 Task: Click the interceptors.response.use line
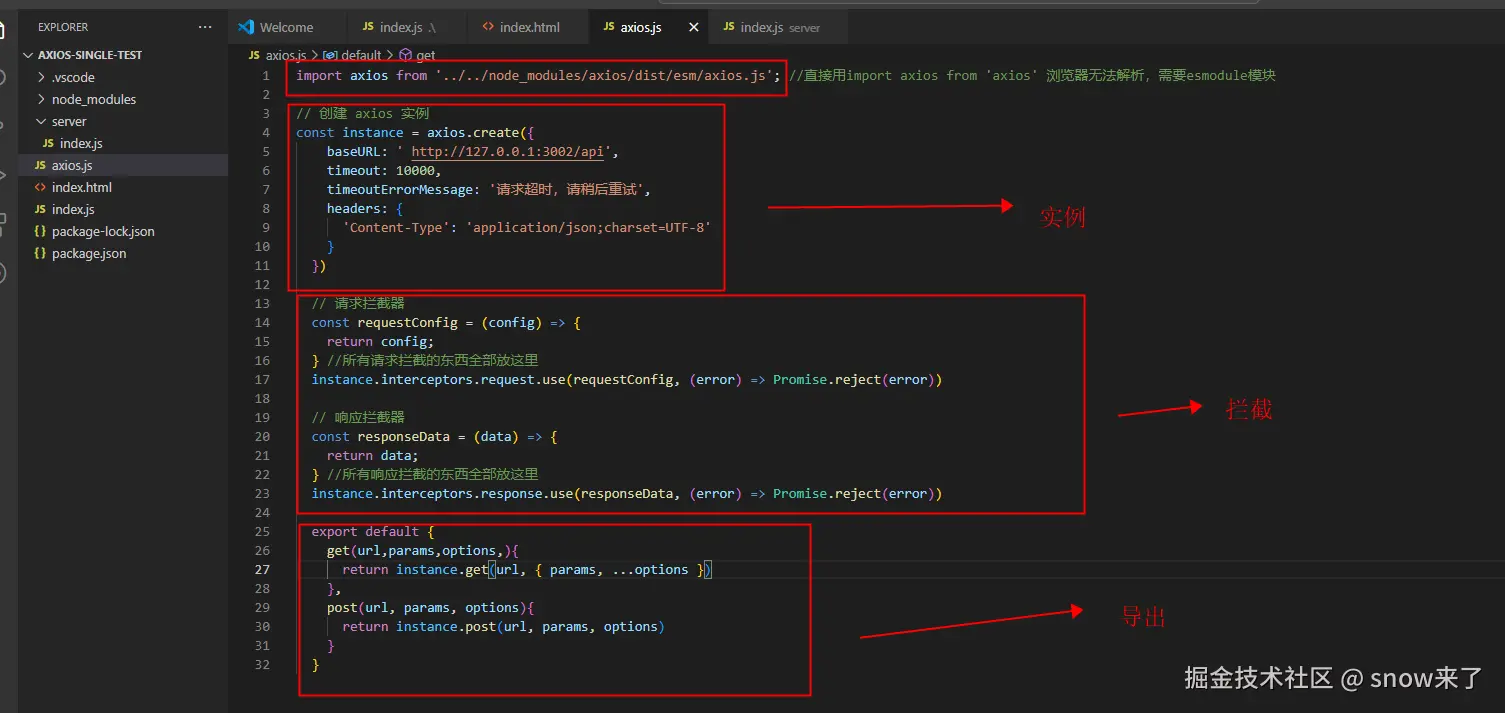pyautogui.click(x=627, y=494)
